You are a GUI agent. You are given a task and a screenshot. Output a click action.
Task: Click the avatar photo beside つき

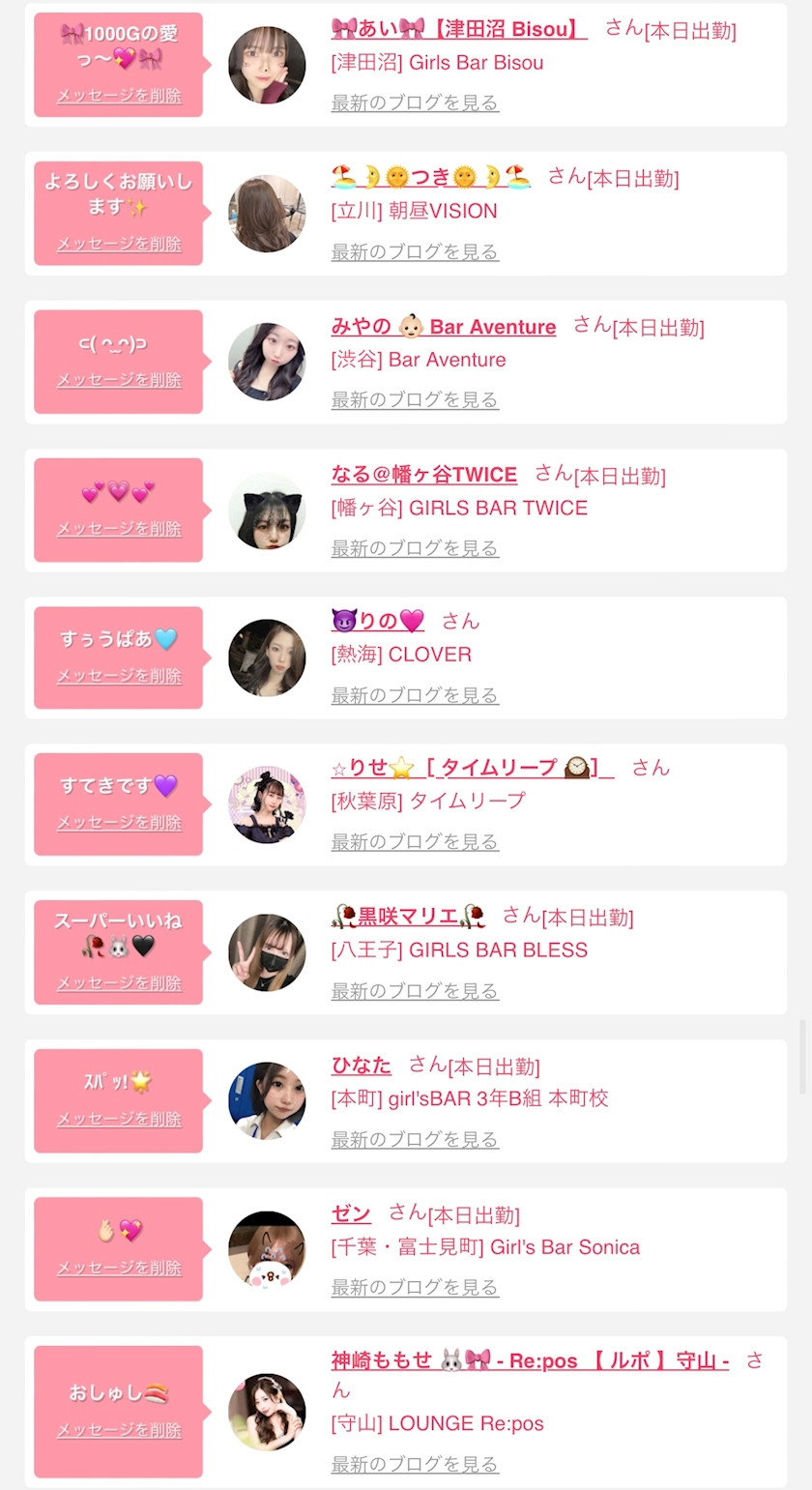(x=267, y=214)
